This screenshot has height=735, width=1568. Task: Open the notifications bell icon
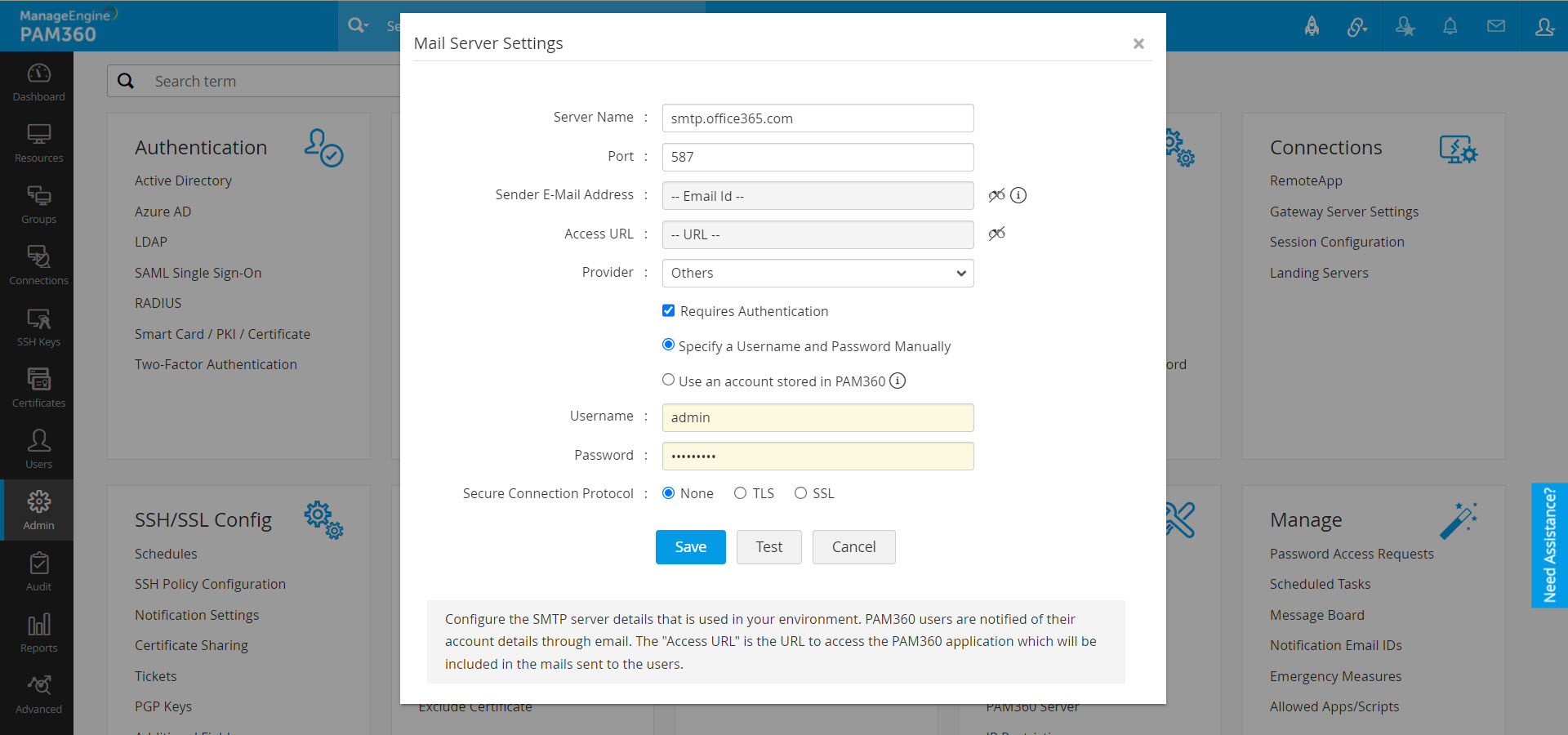[1450, 26]
